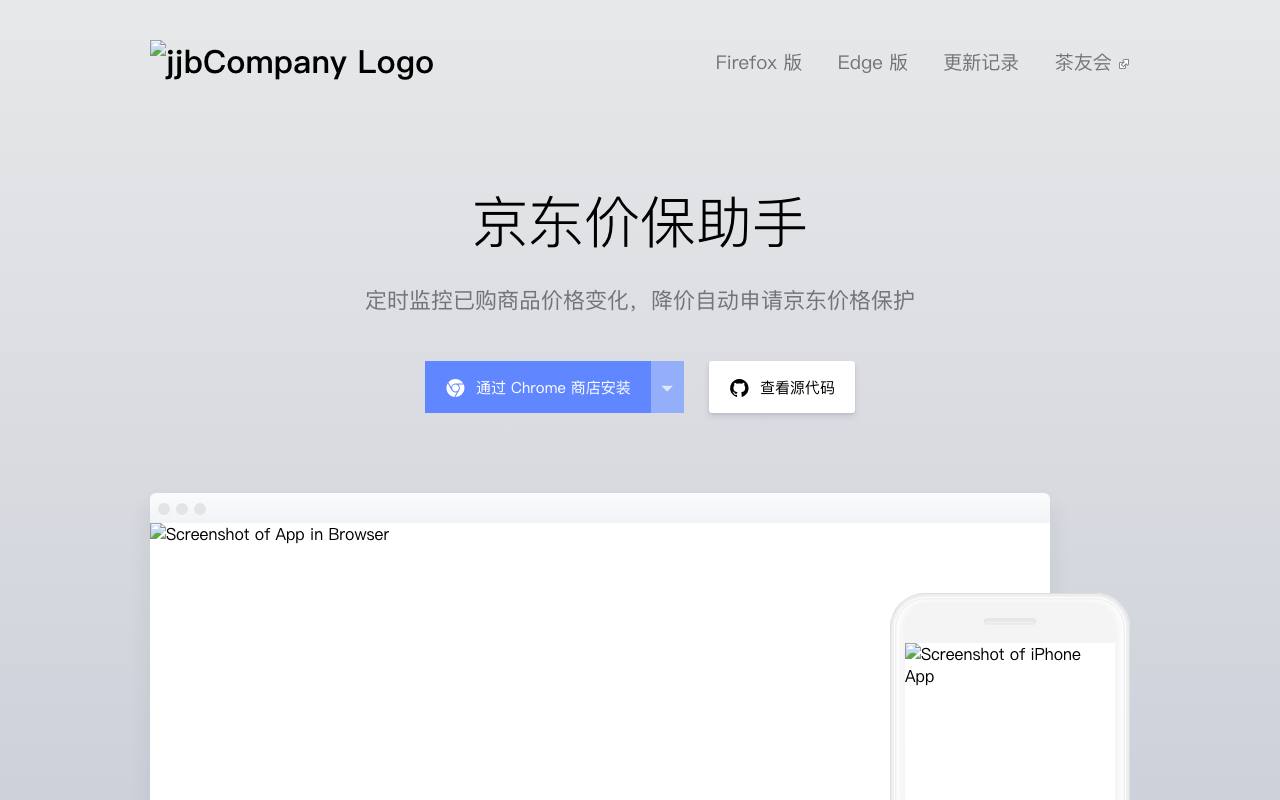This screenshot has height=800, width=1280.
Task: Open the Firefox 版 nav link
Action: pos(759,63)
